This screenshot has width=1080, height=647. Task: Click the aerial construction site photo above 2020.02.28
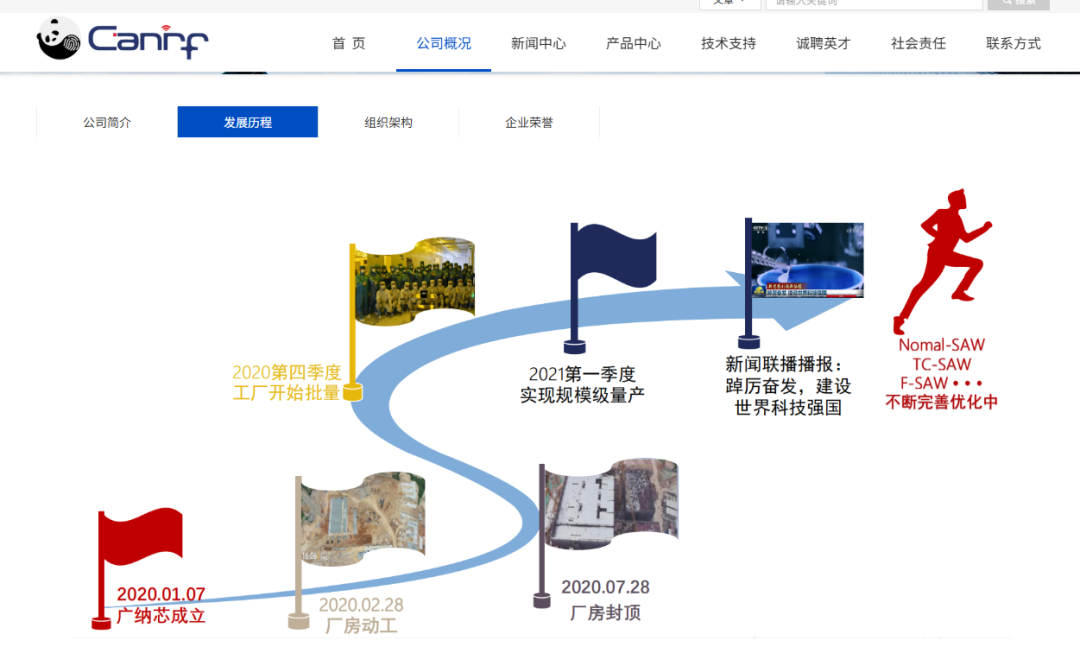tap(363, 518)
